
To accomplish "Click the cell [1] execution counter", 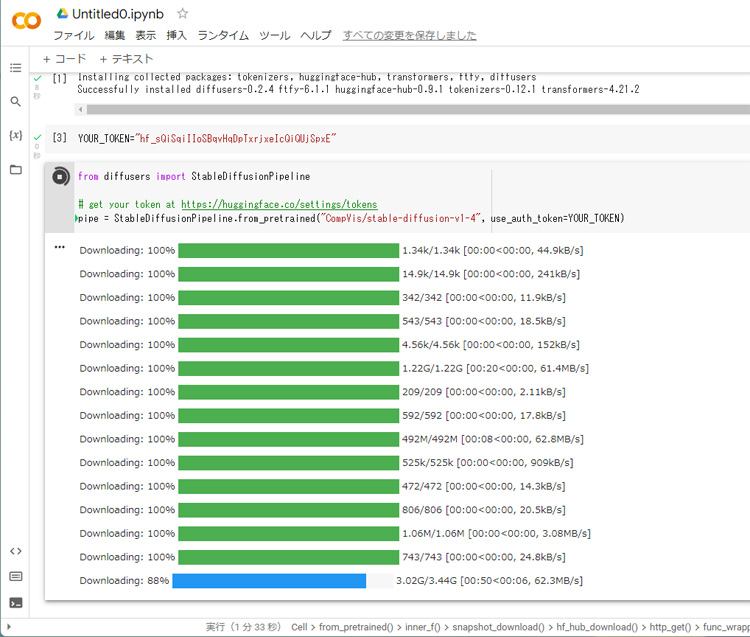I will pyautogui.click(x=59, y=78).
